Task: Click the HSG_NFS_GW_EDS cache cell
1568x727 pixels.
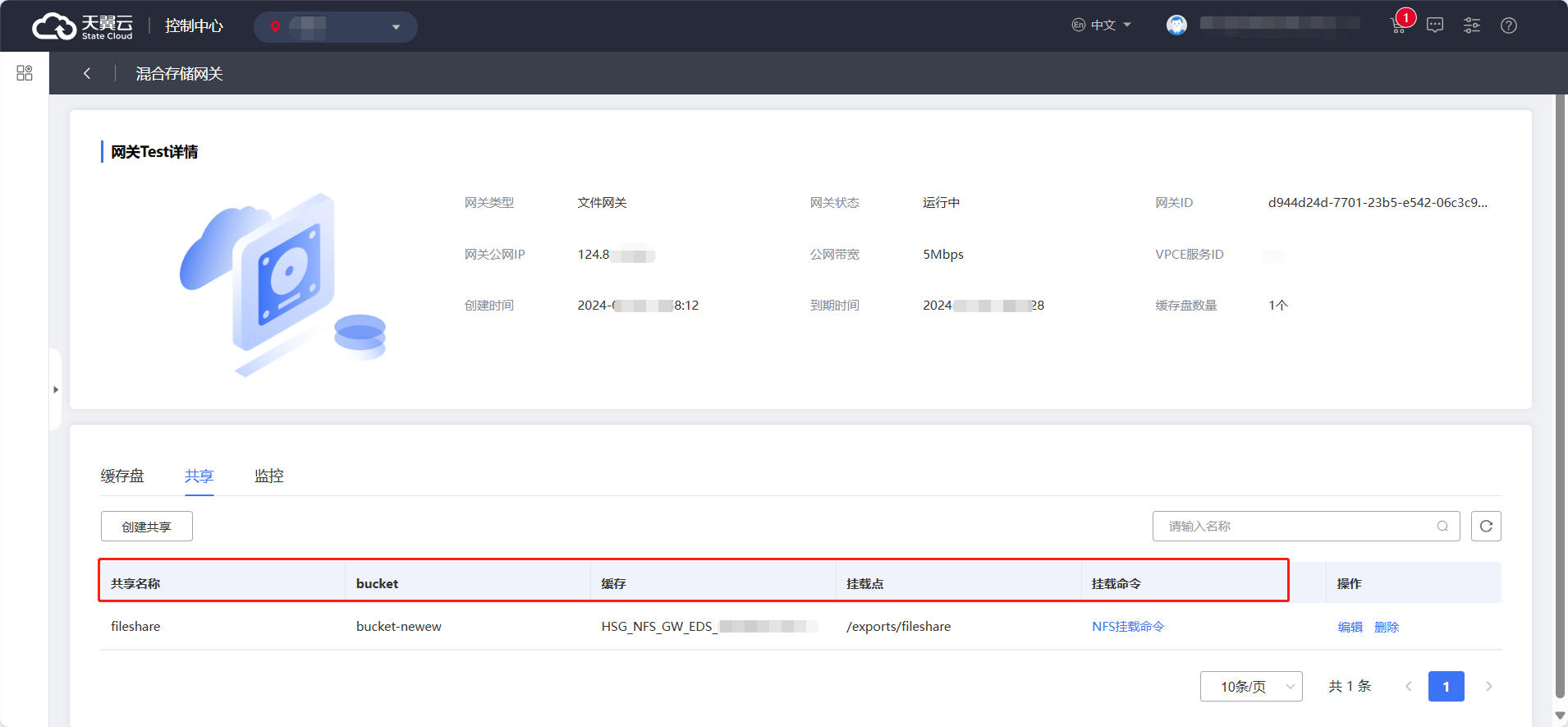Action: pyautogui.click(x=709, y=627)
